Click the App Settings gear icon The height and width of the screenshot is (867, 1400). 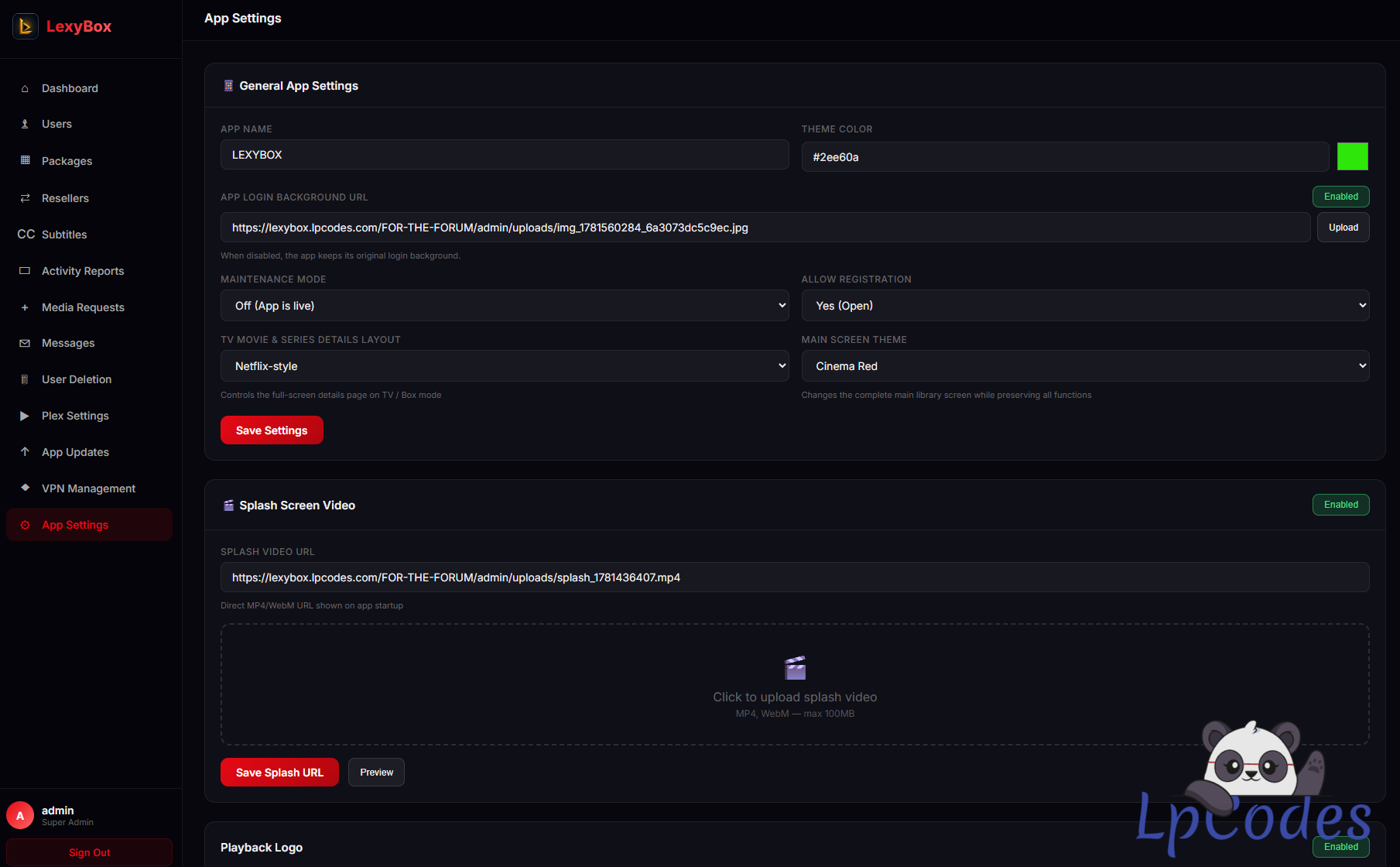[x=25, y=525]
